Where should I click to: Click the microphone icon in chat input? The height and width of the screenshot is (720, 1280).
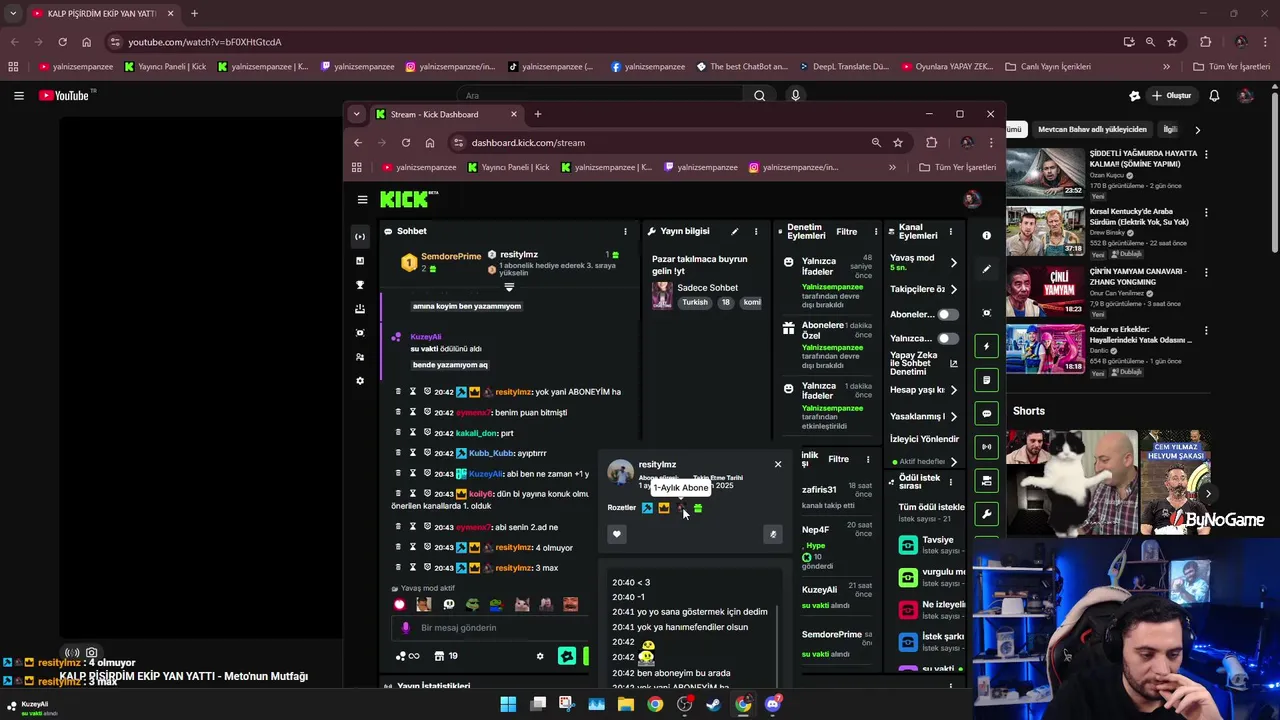pos(405,628)
